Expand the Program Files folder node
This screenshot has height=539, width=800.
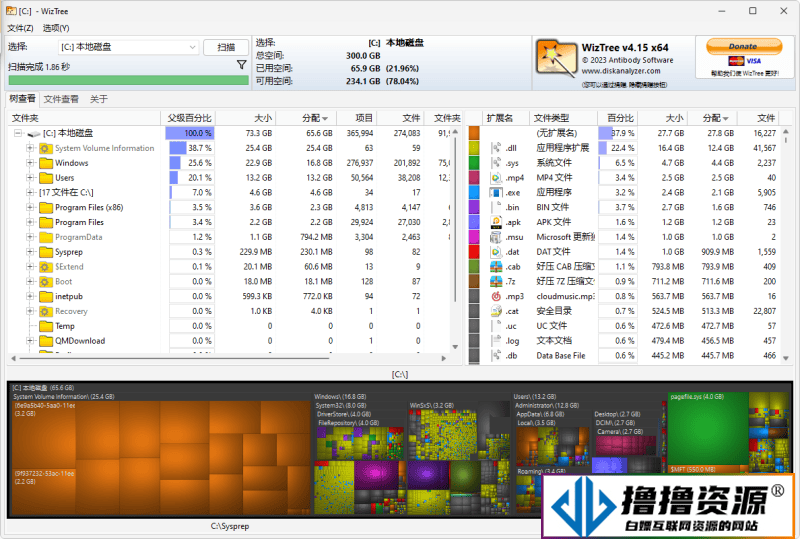click(30, 222)
